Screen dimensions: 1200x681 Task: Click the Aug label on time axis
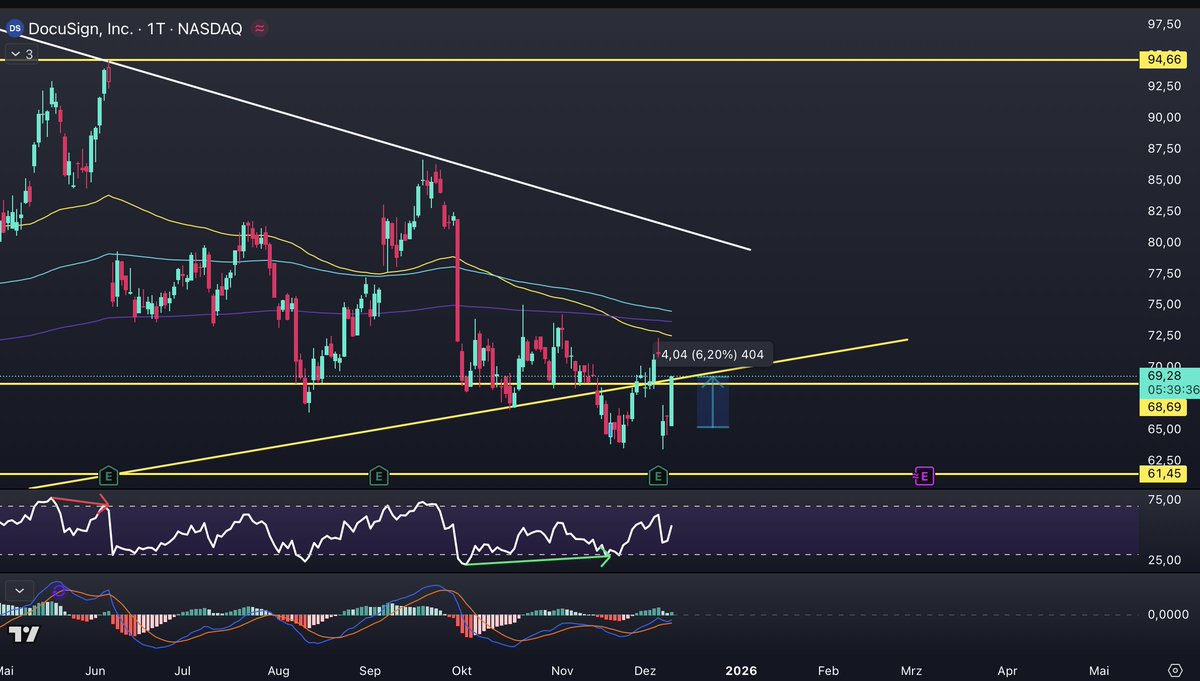pos(279,669)
